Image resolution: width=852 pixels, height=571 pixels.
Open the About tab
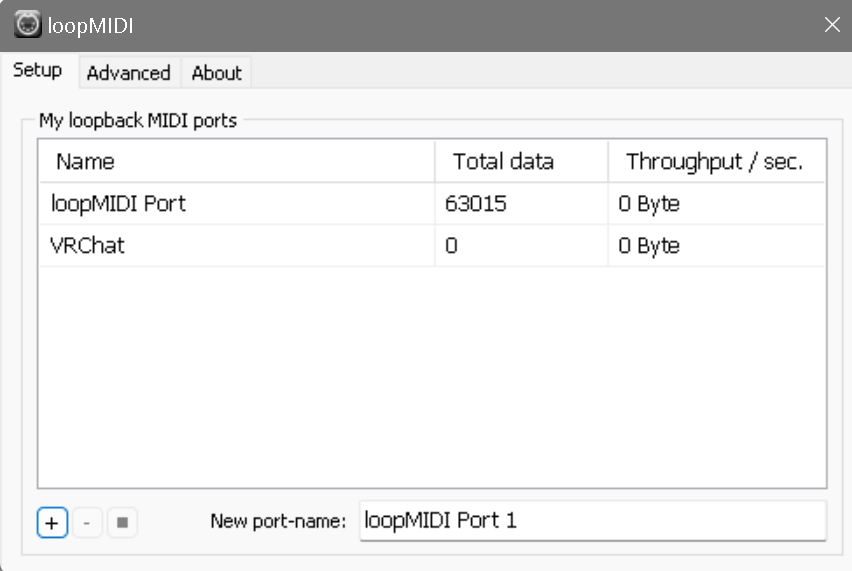tap(216, 73)
